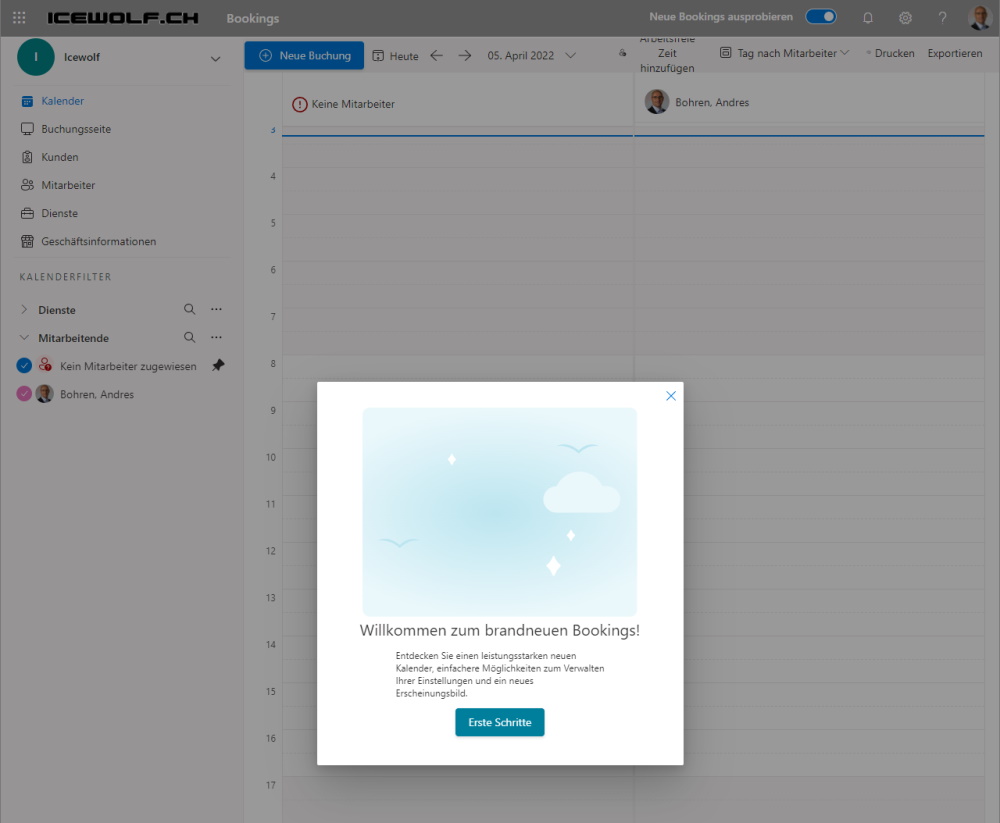Open Dienste in the sidebar

pyautogui.click(x=49, y=213)
